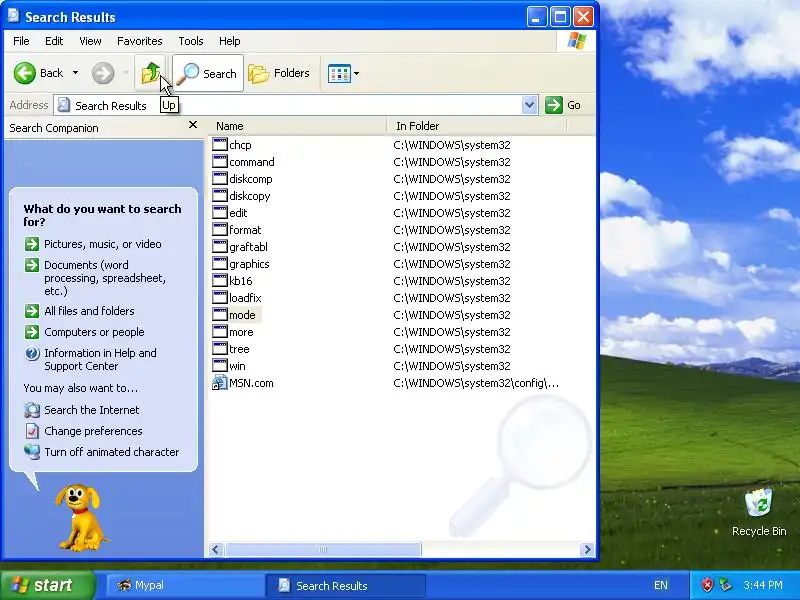
Task: Click Search the Internet link
Action: pyautogui.click(x=92, y=410)
